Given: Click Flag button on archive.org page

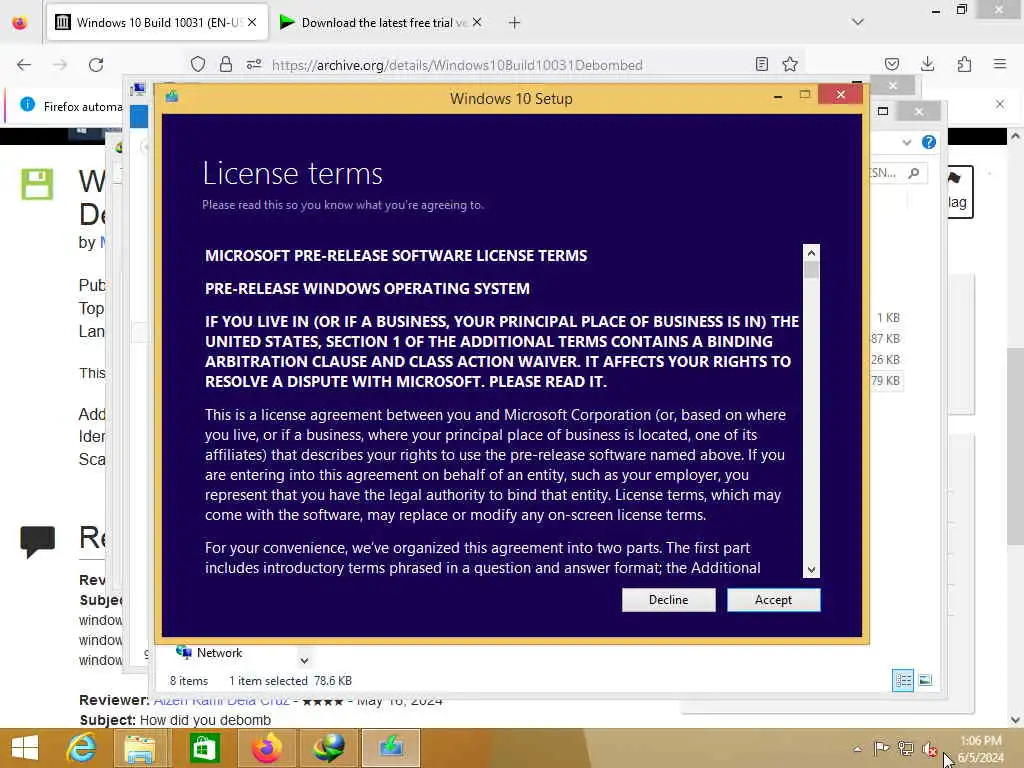Looking at the screenshot, I should pos(959,191).
